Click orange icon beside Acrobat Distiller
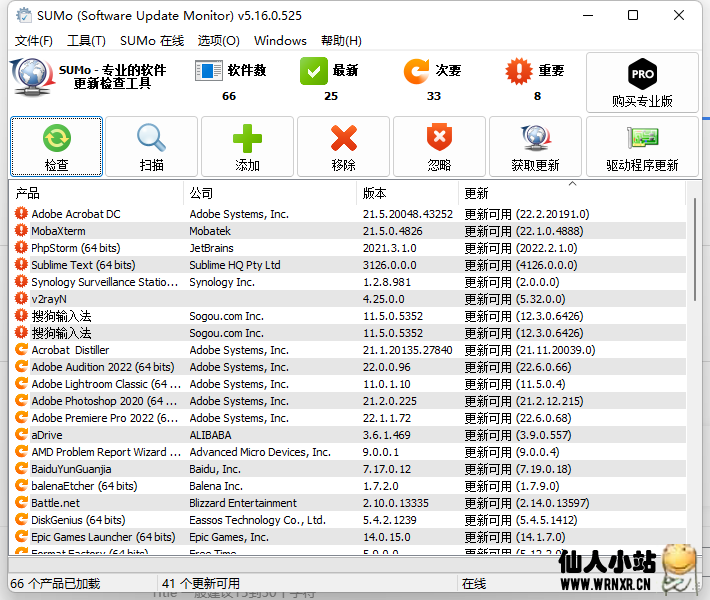This screenshot has width=710, height=600. 21,349
